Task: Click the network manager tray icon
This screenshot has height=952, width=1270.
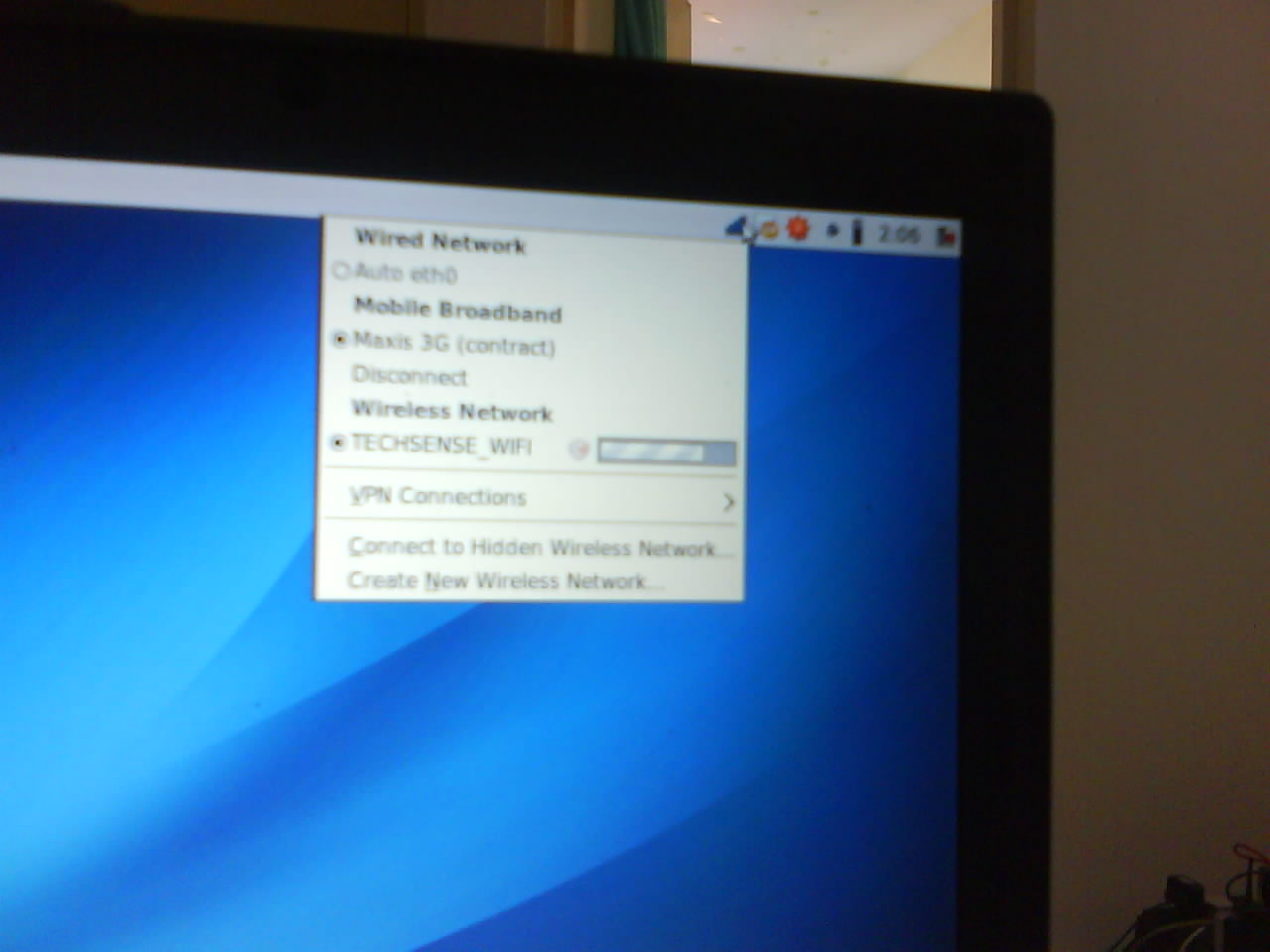Action: (x=738, y=230)
